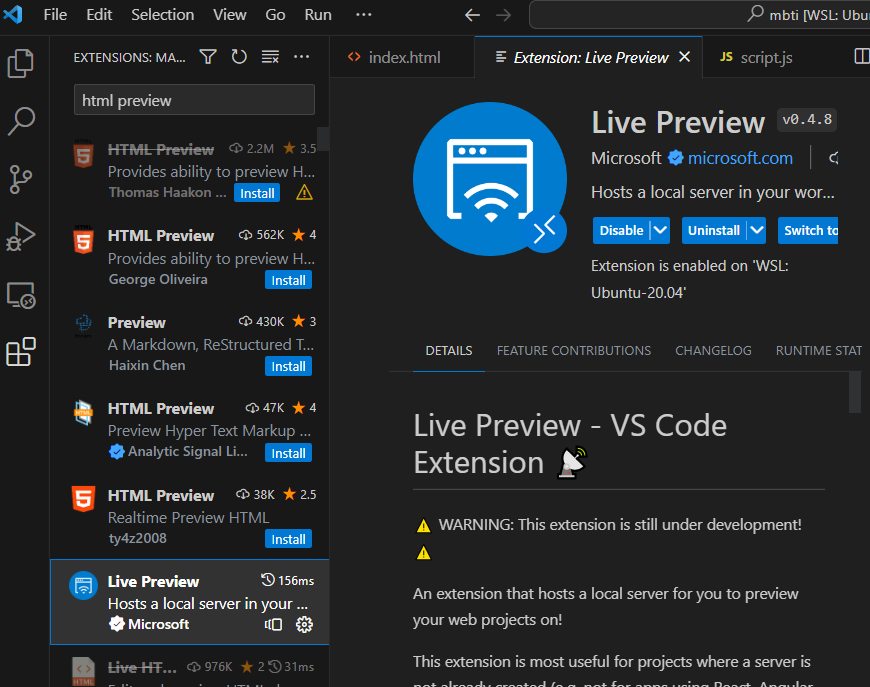Screen dimensions: 870x687
Task: Open the Explorer view in activity bar
Action: pyautogui.click(x=21, y=63)
